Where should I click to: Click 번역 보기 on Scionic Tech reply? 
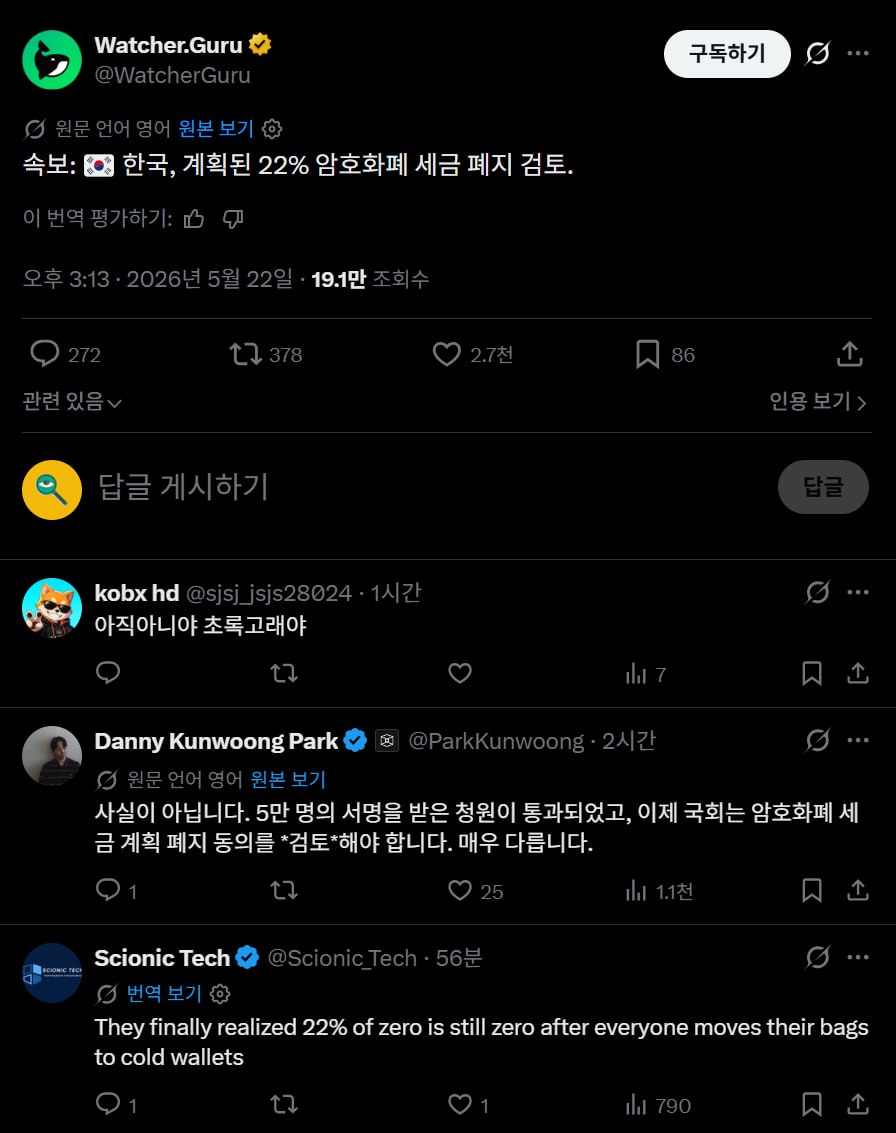click(x=164, y=994)
